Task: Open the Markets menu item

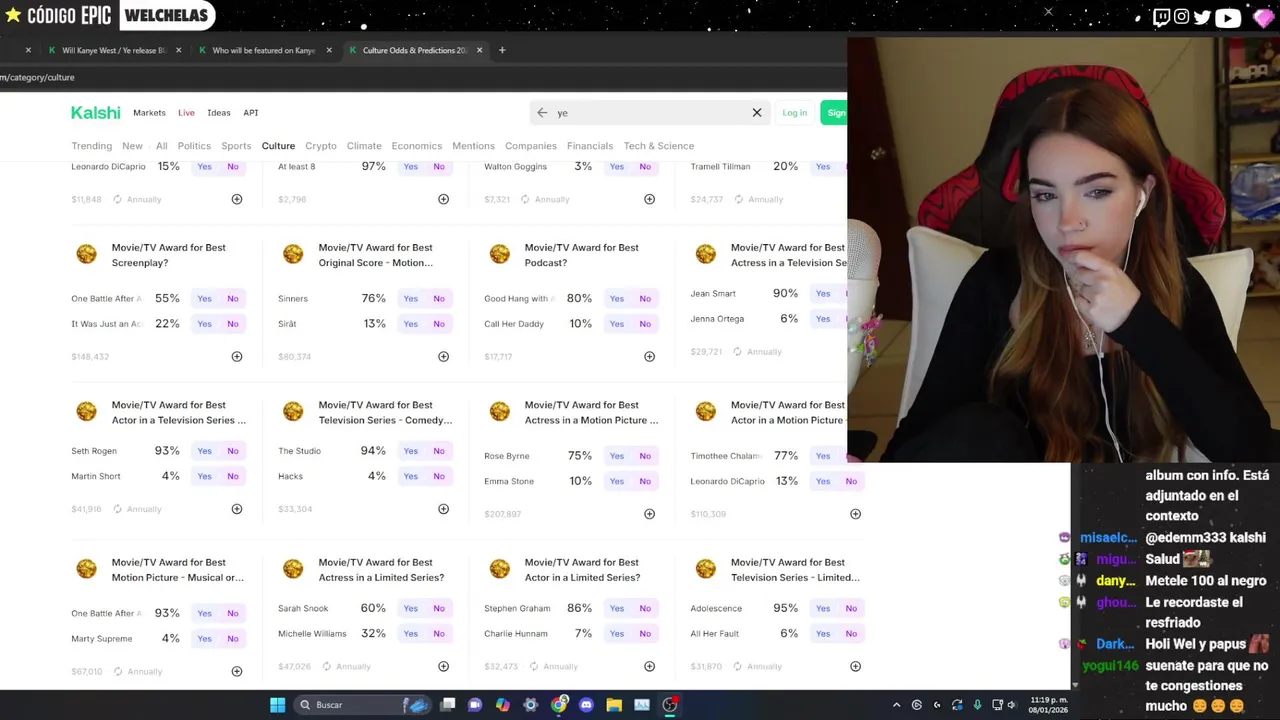Action: pos(149,113)
